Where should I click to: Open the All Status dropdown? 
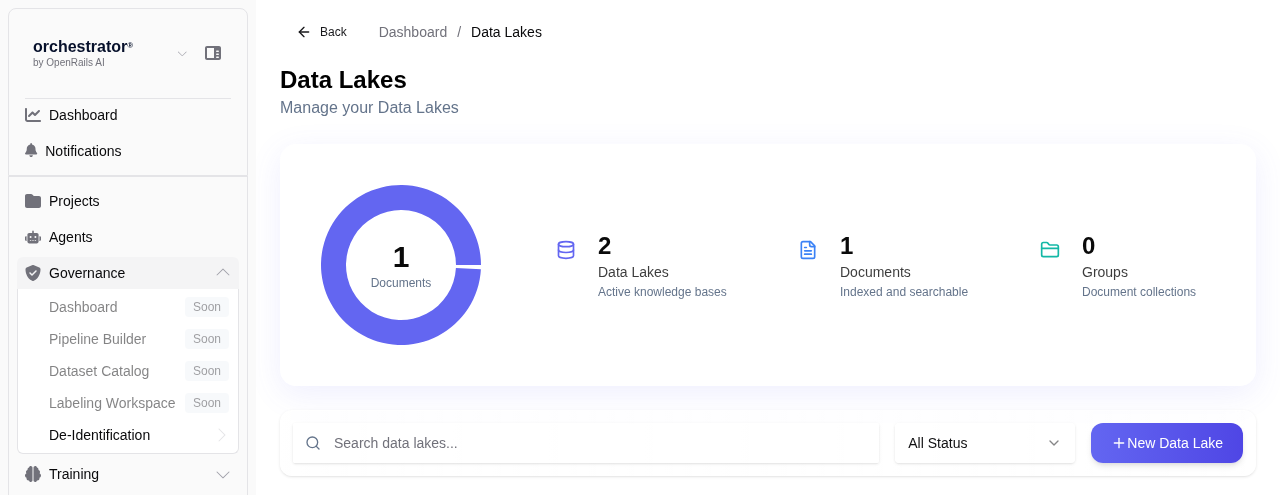coord(985,443)
